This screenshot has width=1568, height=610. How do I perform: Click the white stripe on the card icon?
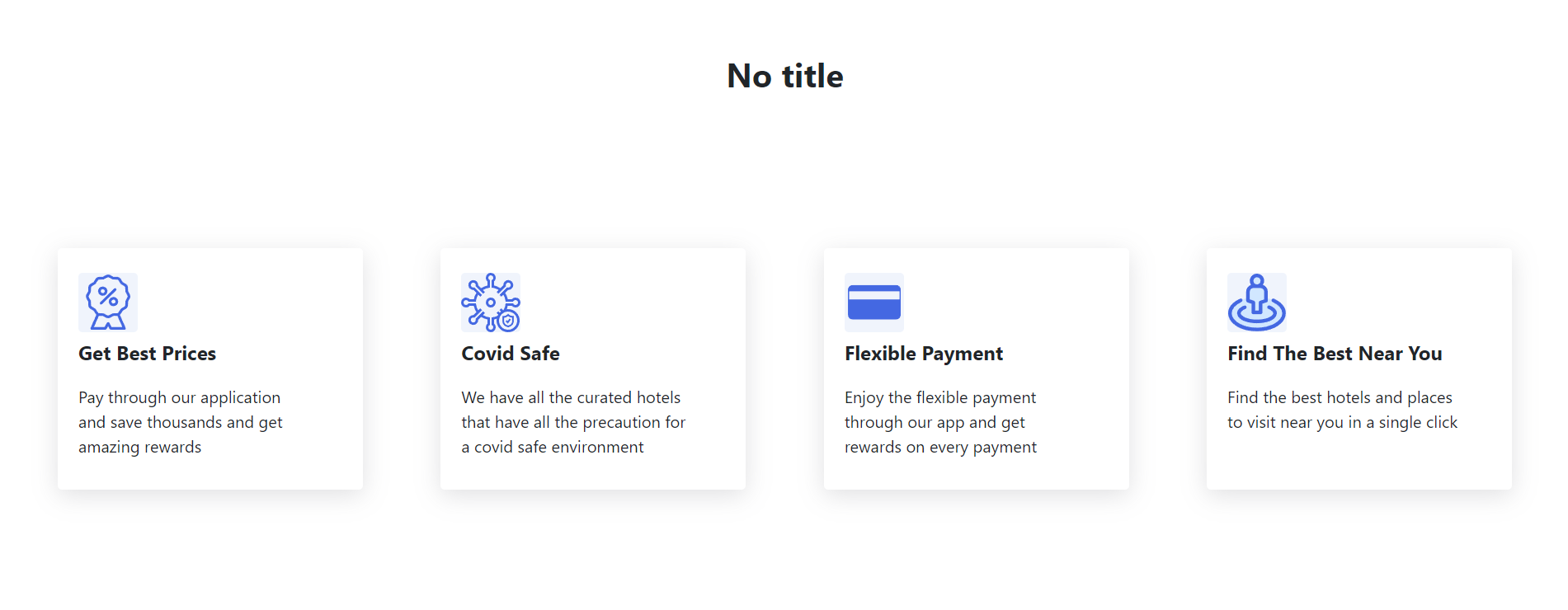(873, 296)
